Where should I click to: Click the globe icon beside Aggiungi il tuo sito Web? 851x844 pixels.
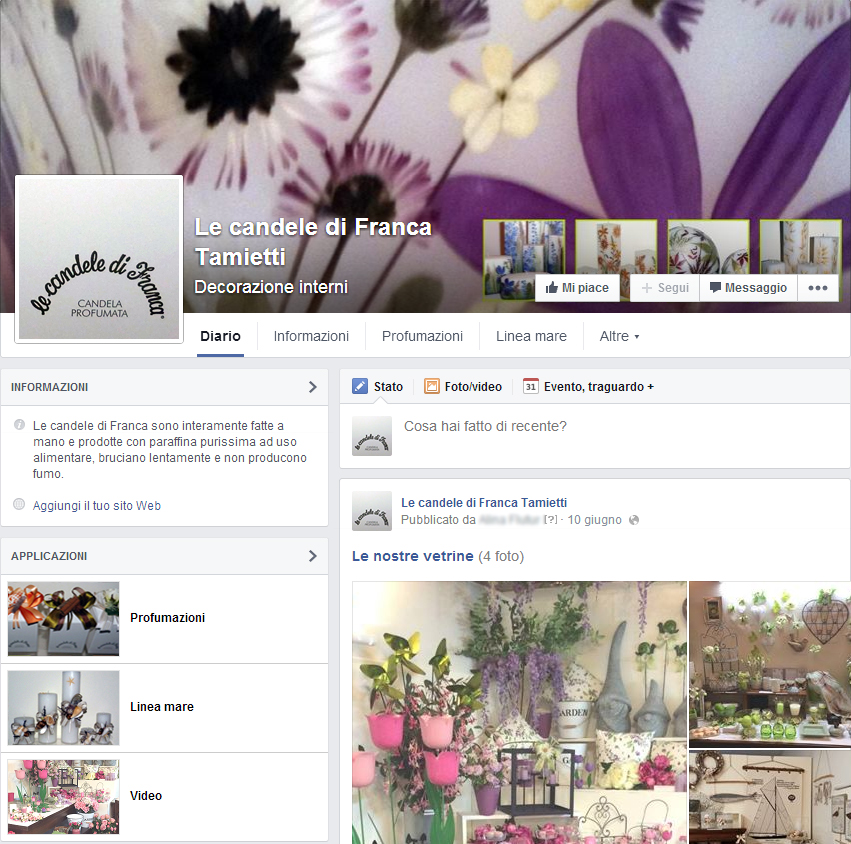pyautogui.click(x=19, y=504)
